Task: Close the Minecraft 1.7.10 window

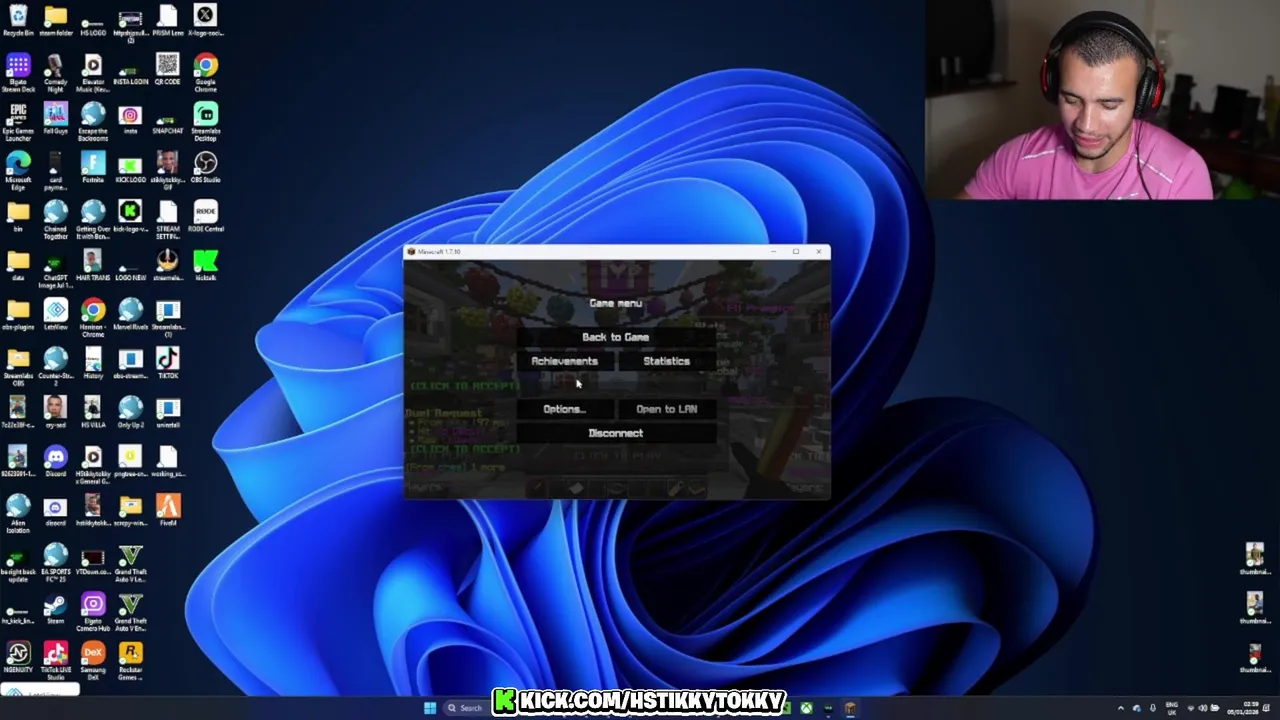Action: tap(818, 251)
